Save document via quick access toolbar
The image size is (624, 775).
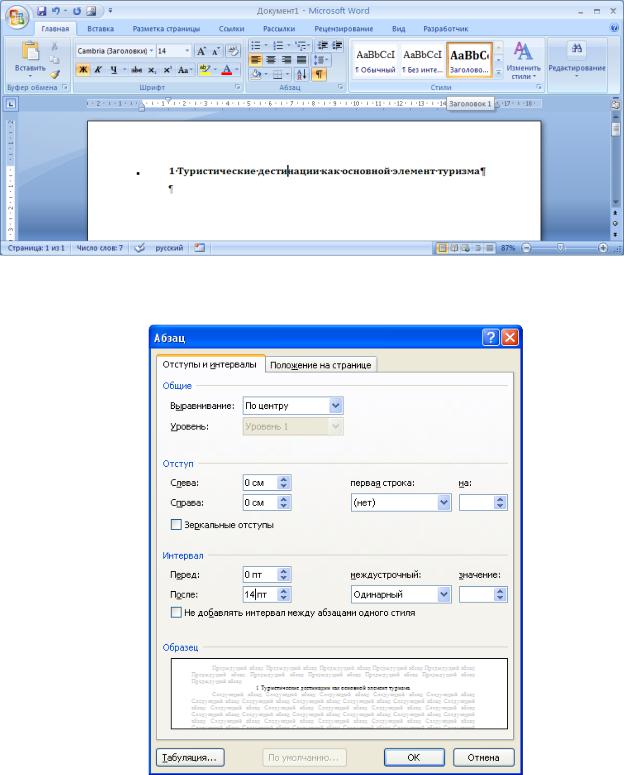(42, 11)
